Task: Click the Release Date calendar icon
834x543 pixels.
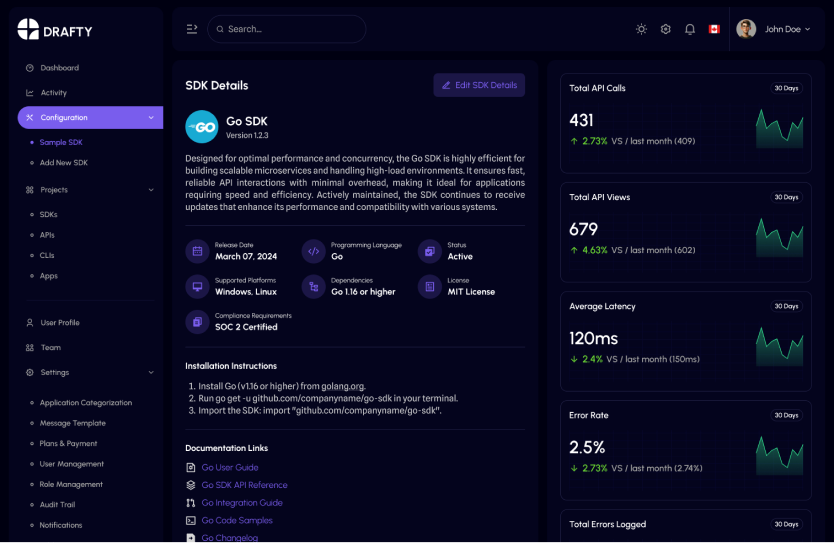Action: (197, 251)
